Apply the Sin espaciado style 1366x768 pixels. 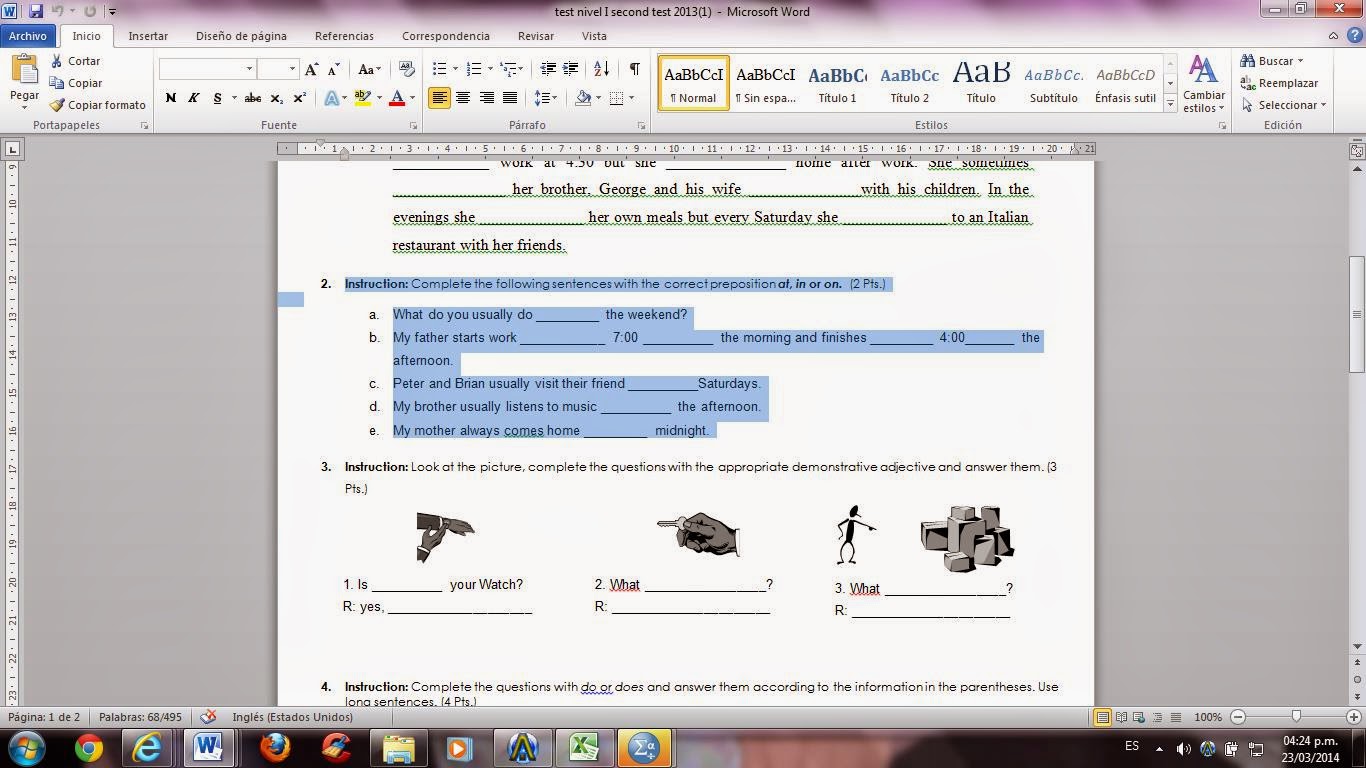click(x=765, y=83)
